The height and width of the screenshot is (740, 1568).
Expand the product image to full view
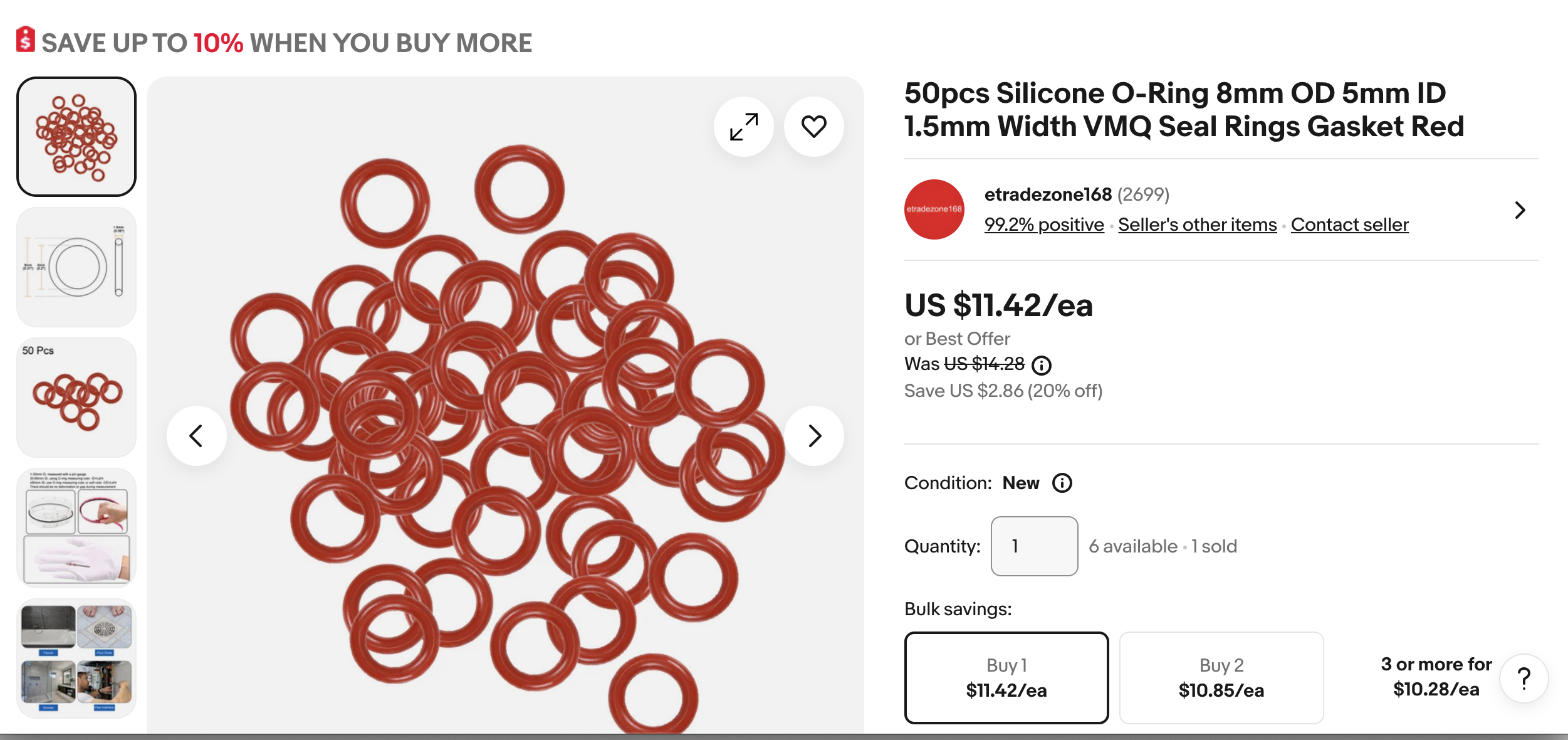[x=744, y=127]
